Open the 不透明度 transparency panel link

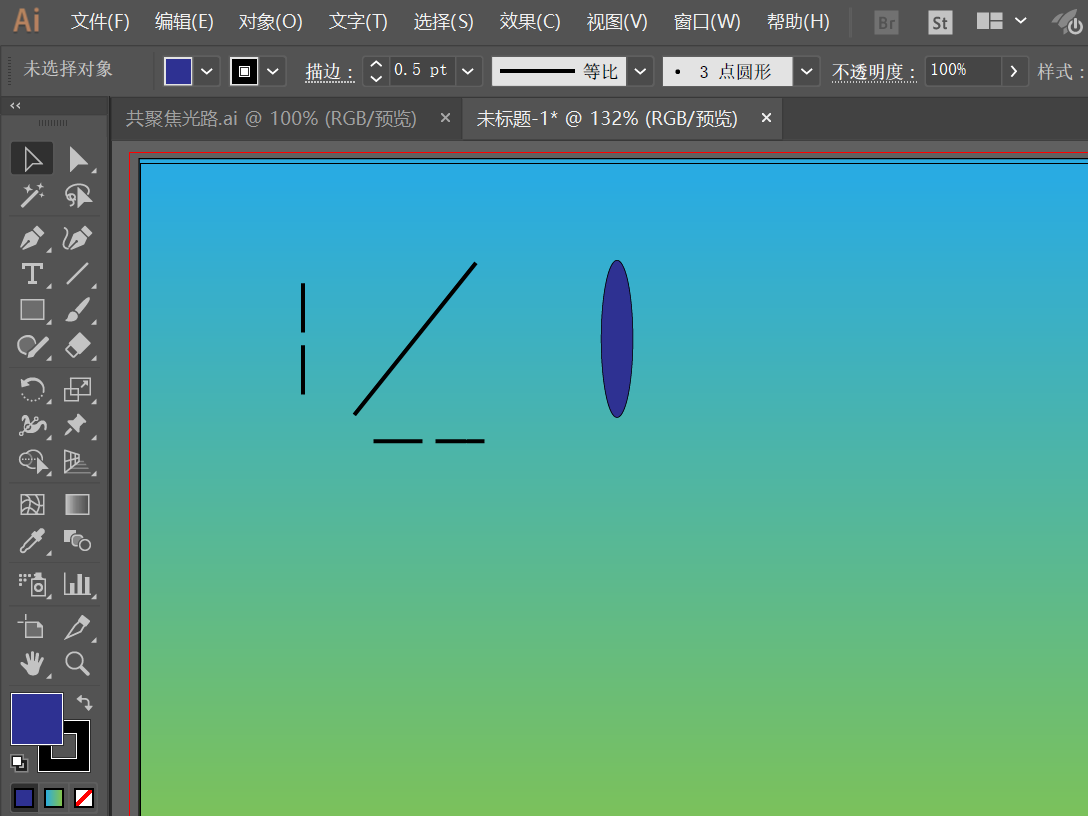pos(874,71)
